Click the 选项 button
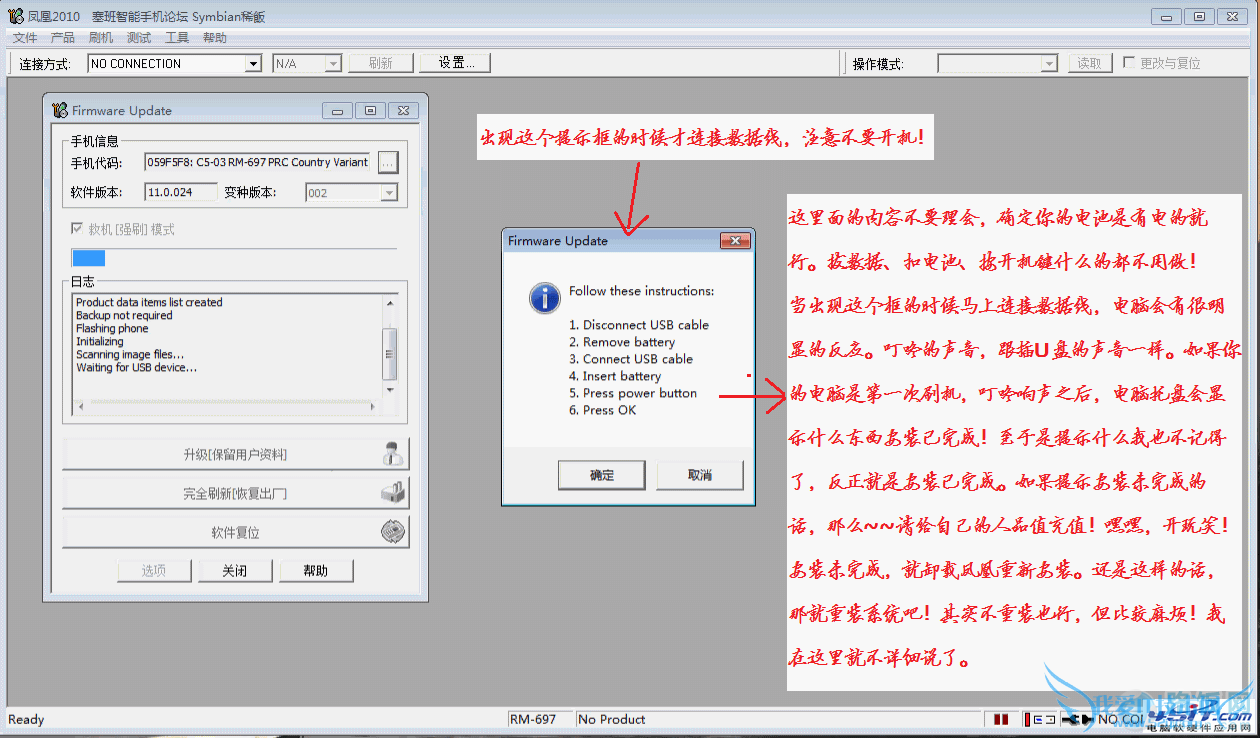This screenshot has height=738, width=1260. 153,571
